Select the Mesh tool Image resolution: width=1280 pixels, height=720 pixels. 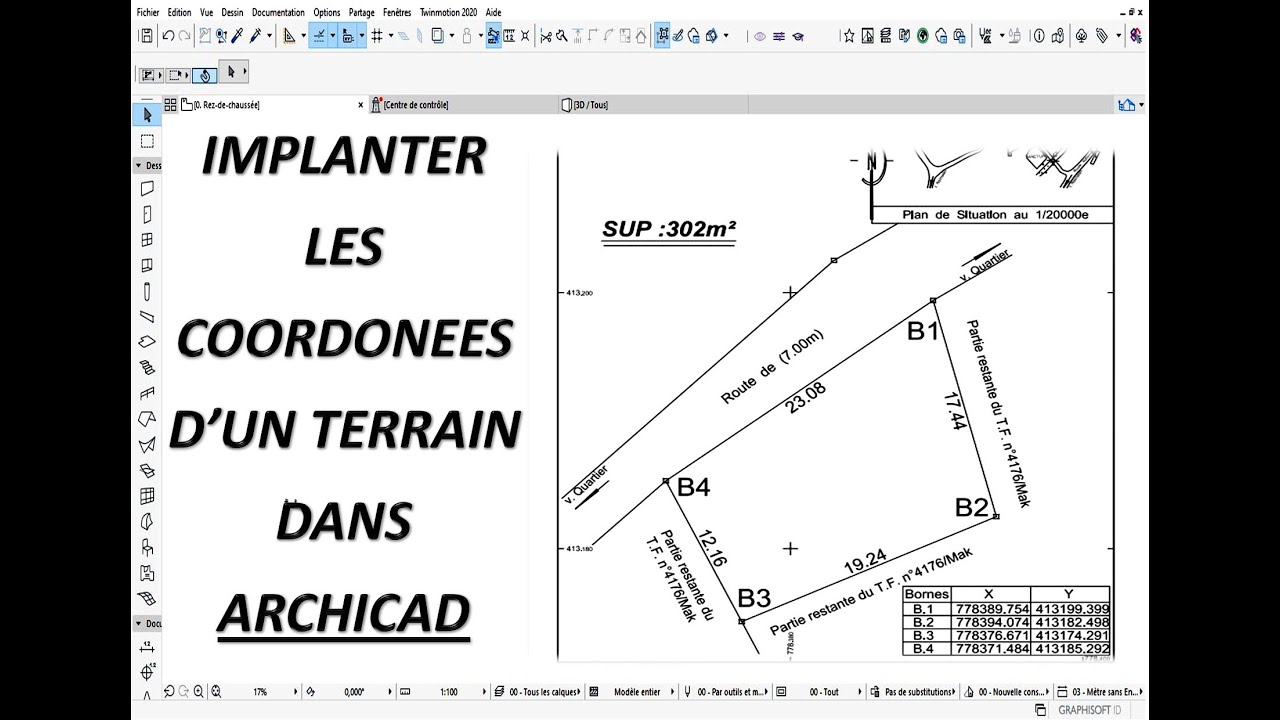(147, 599)
